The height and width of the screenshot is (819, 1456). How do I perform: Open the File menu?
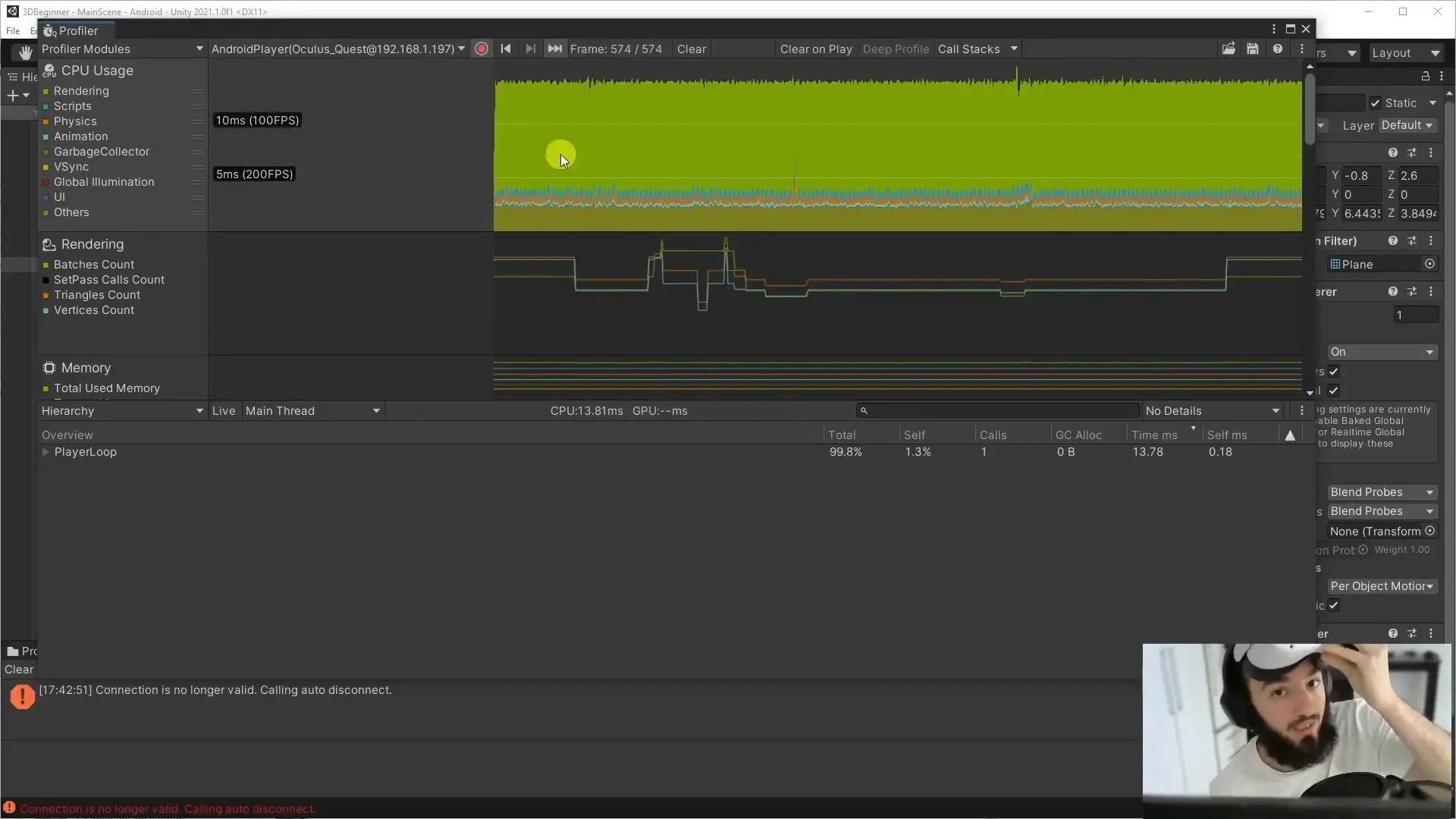pyautogui.click(x=13, y=31)
